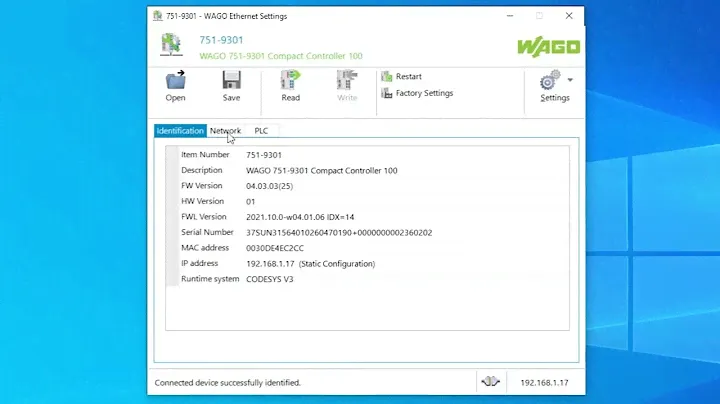Viewport: 720px width, 404px height.
Task: Click the Open folder icon
Action: (x=175, y=81)
